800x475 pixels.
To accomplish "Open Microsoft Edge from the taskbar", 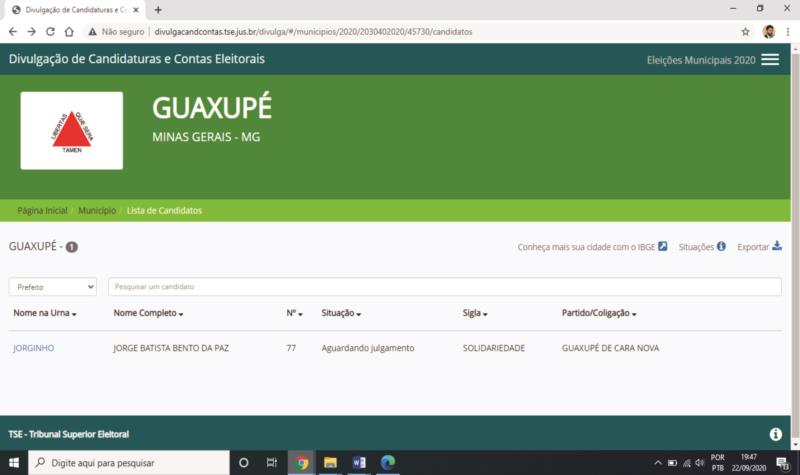I will (388, 463).
